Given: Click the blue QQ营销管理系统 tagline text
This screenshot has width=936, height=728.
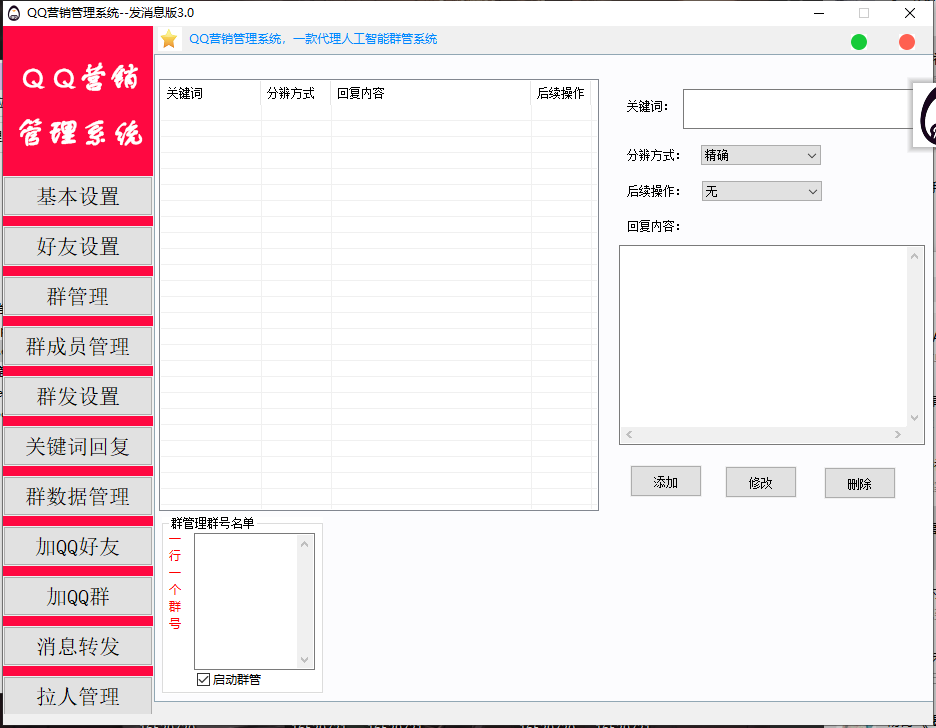Looking at the screenshot, I should coord(313,39).
